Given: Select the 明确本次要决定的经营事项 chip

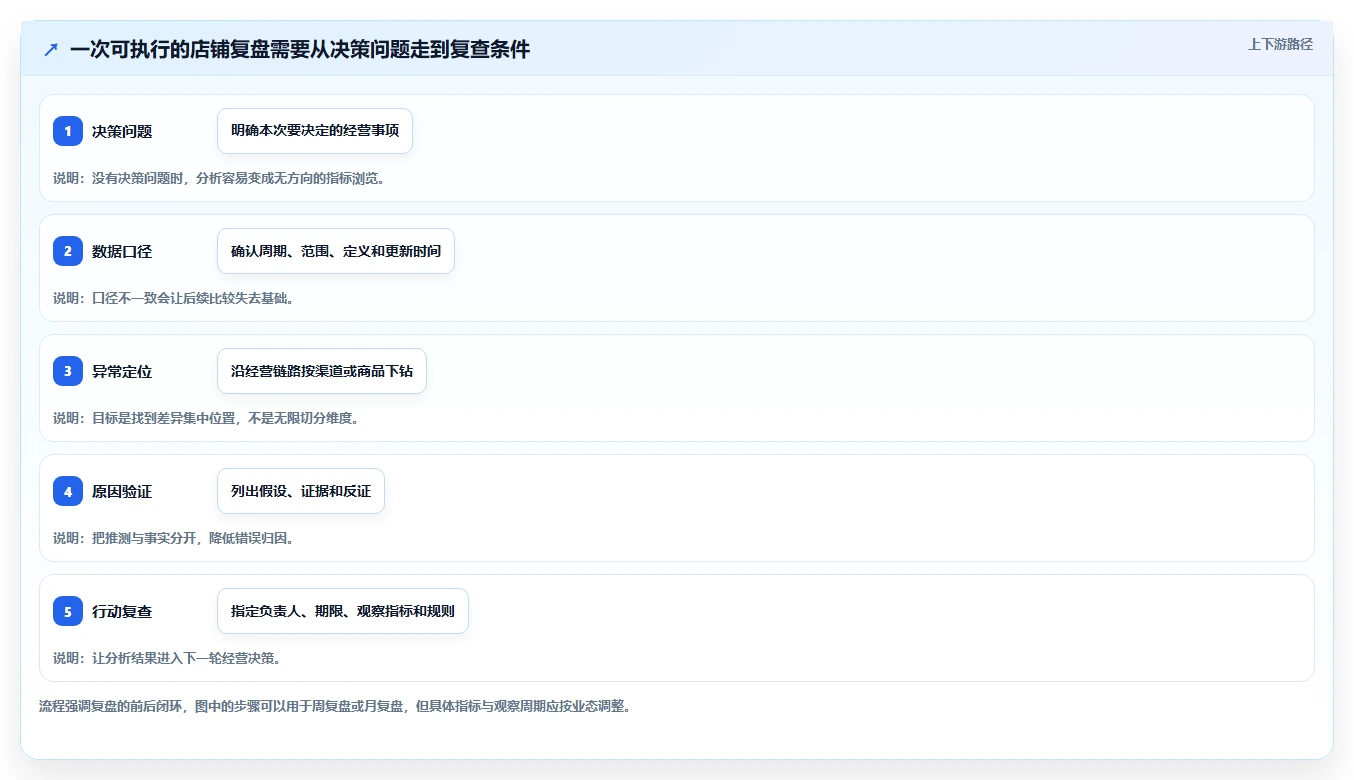Looking at the screenshot, I should (315, 131).
